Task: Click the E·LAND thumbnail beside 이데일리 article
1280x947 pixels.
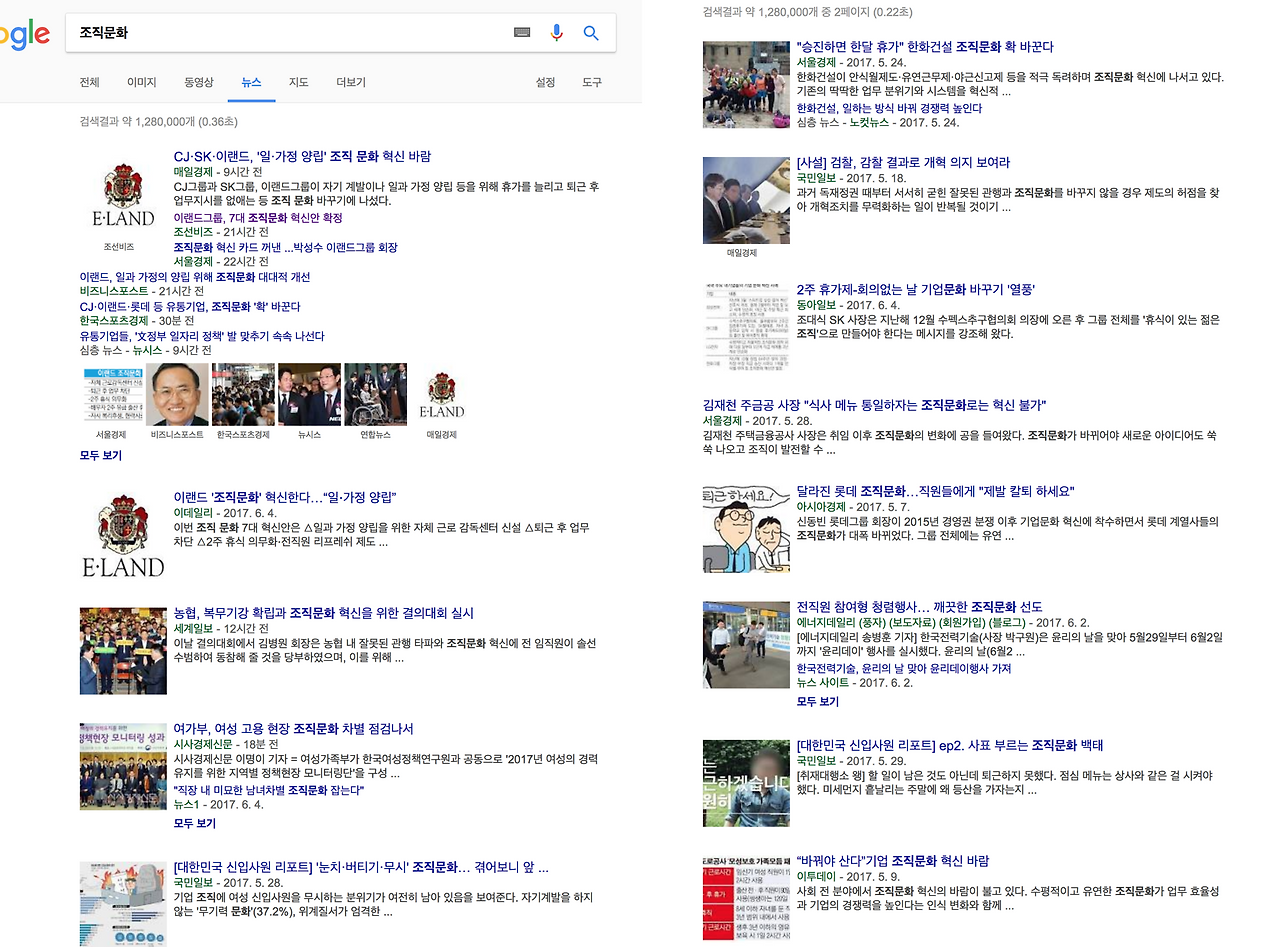Action: (123, 534)
